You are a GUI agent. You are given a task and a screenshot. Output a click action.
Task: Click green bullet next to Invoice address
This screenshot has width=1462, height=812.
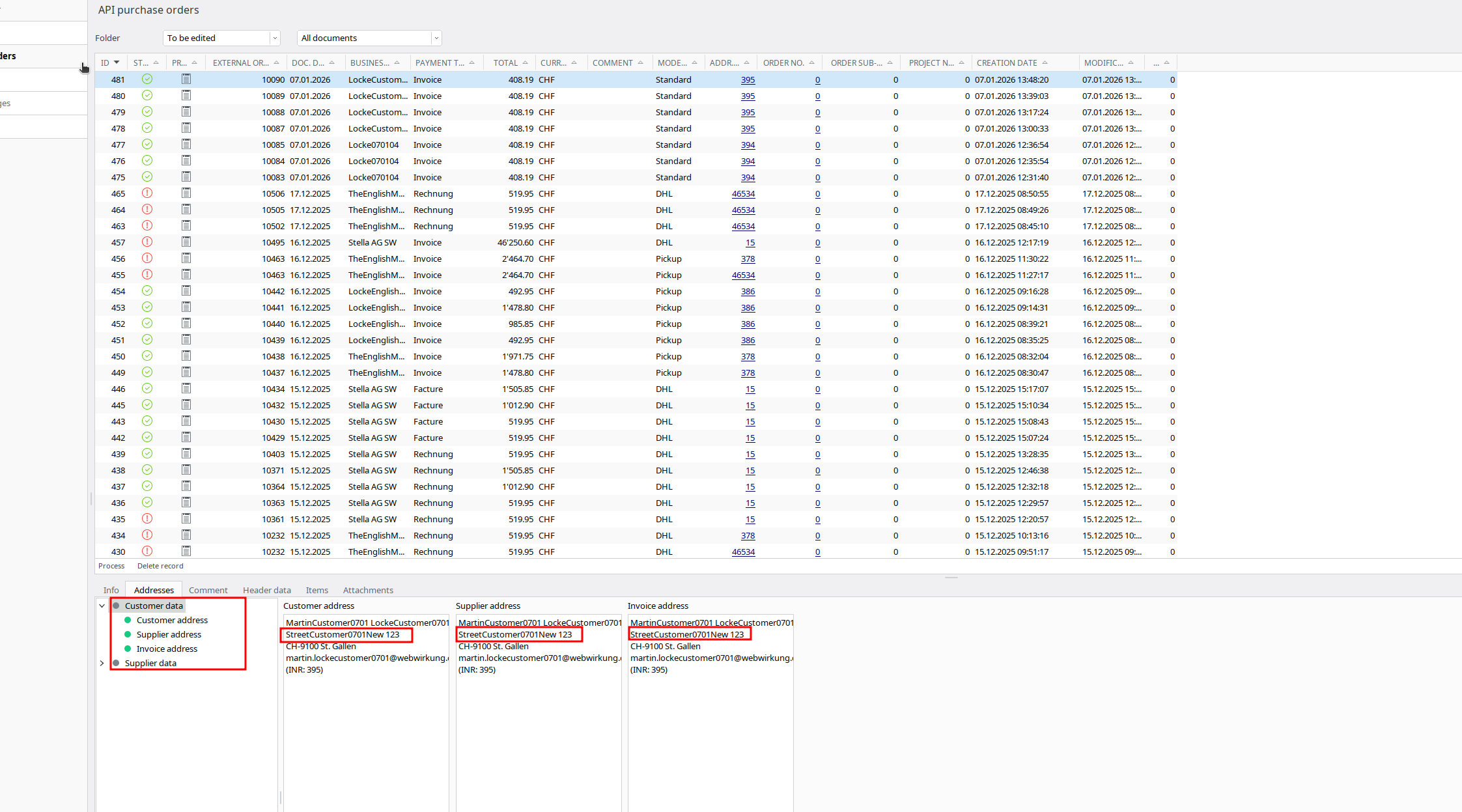pyautogui.click(x=128, y=649)
